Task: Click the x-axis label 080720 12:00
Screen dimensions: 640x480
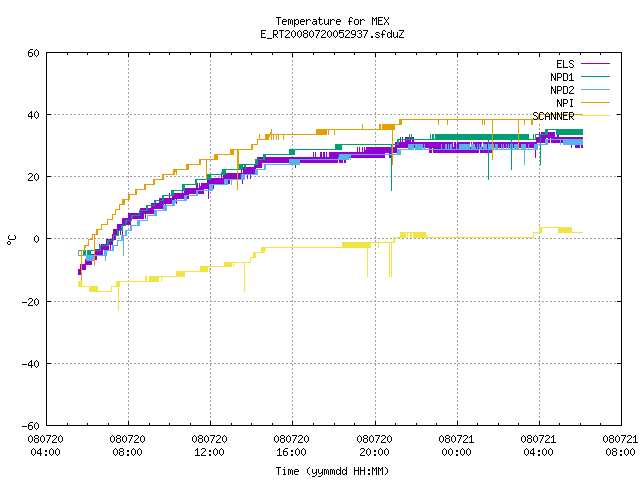Action: 209,446
